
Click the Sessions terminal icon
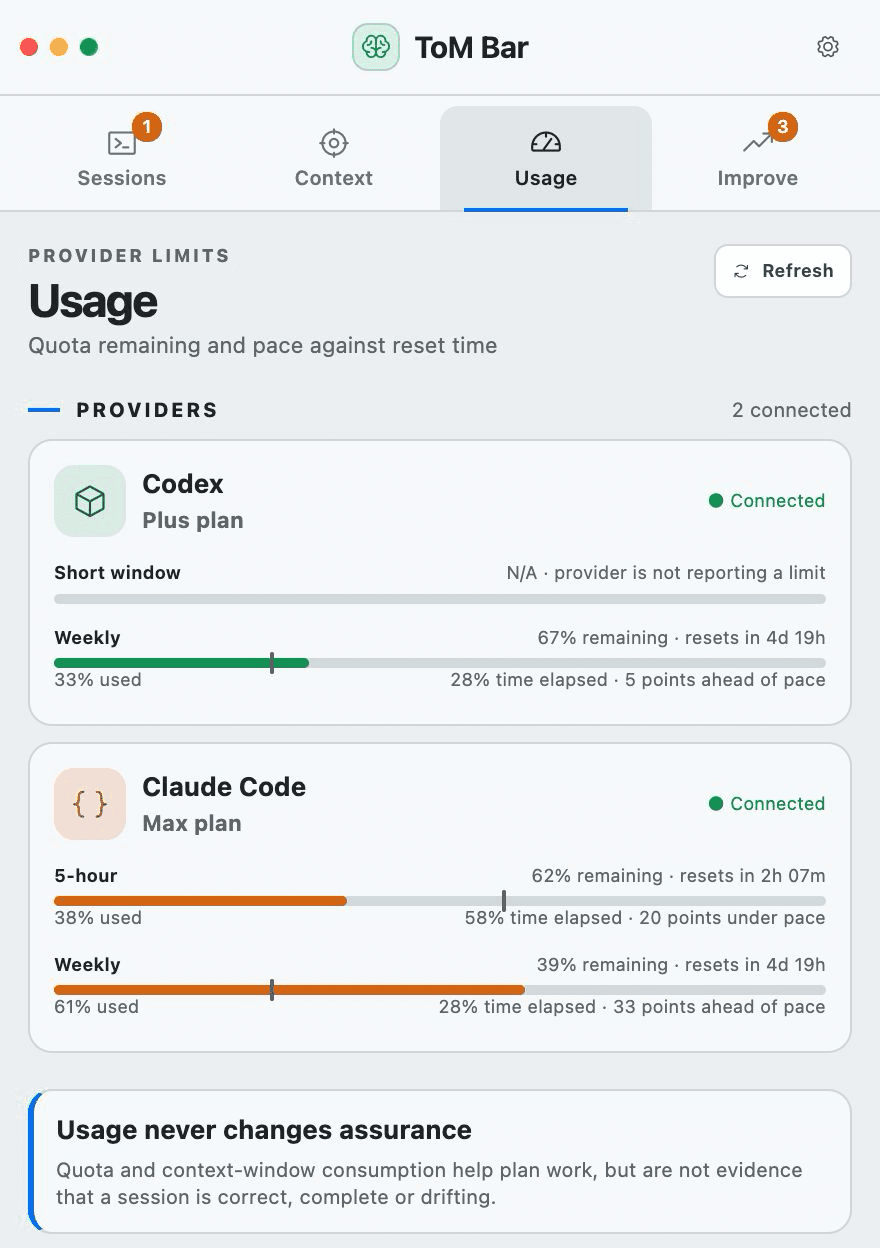click(122, 143)
